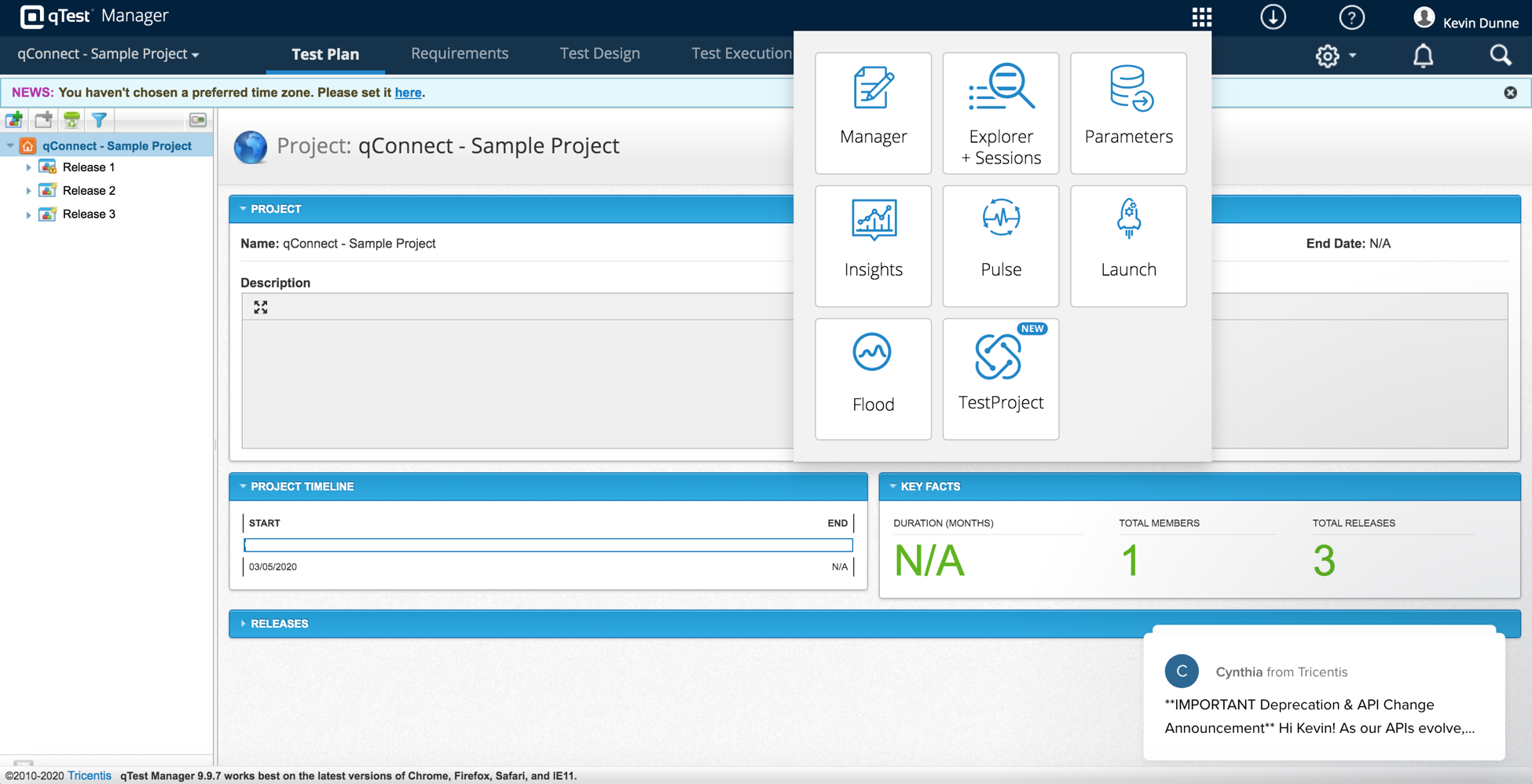Click Kevin Dunne user name
Screen dimensions: 1532x784
point(1480,23)
